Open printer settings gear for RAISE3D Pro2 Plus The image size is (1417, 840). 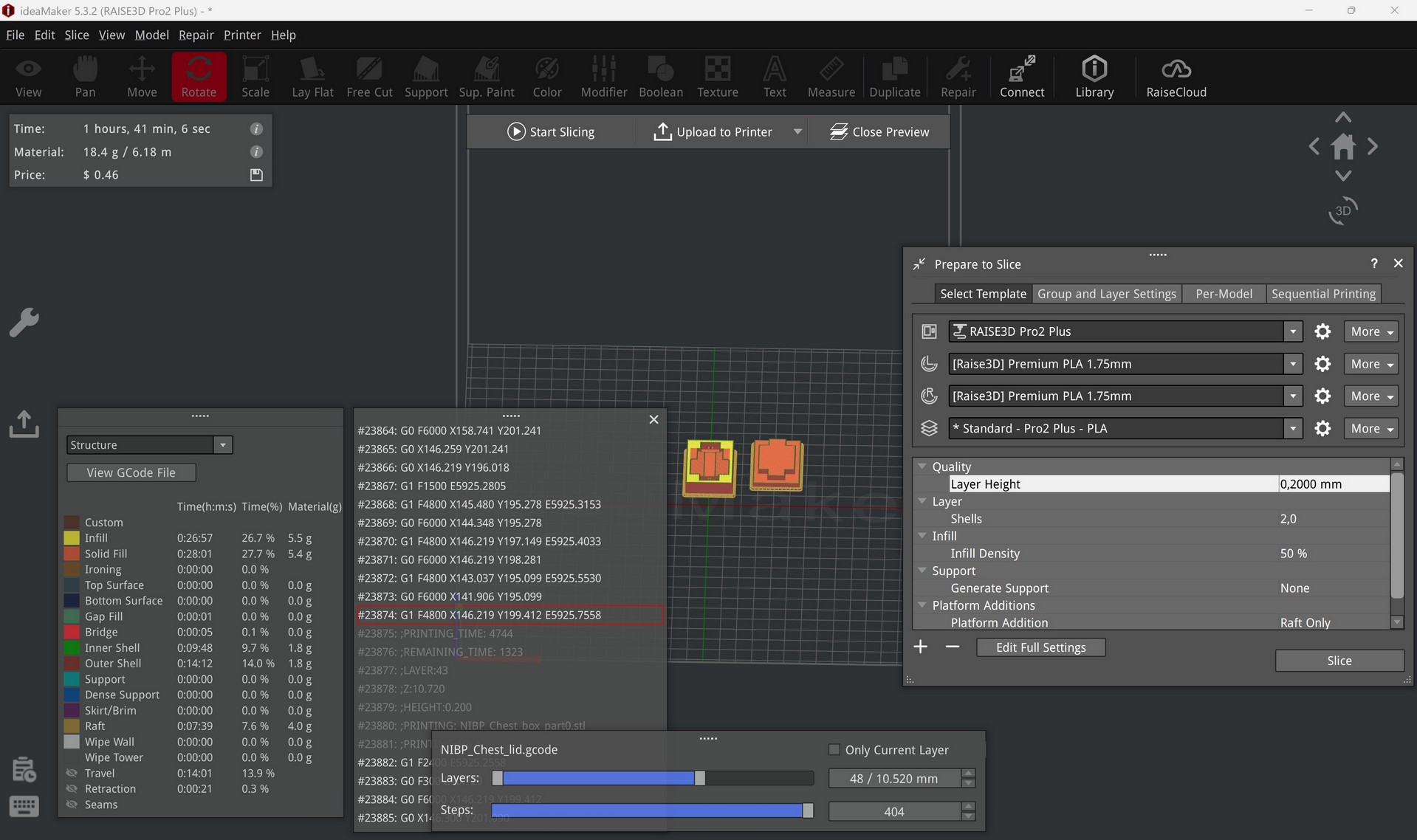click(1322, 331)
